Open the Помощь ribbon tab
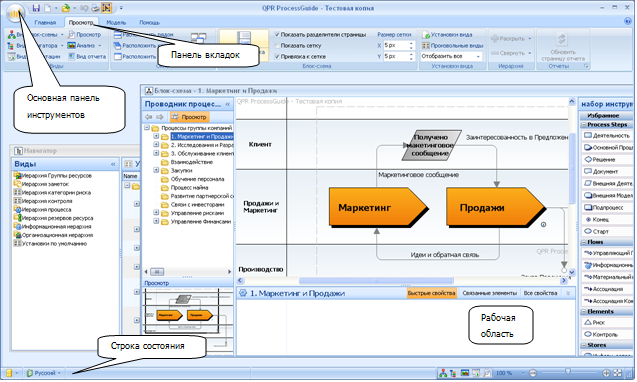This screenshot has height=382, width=637. (150, 23)
